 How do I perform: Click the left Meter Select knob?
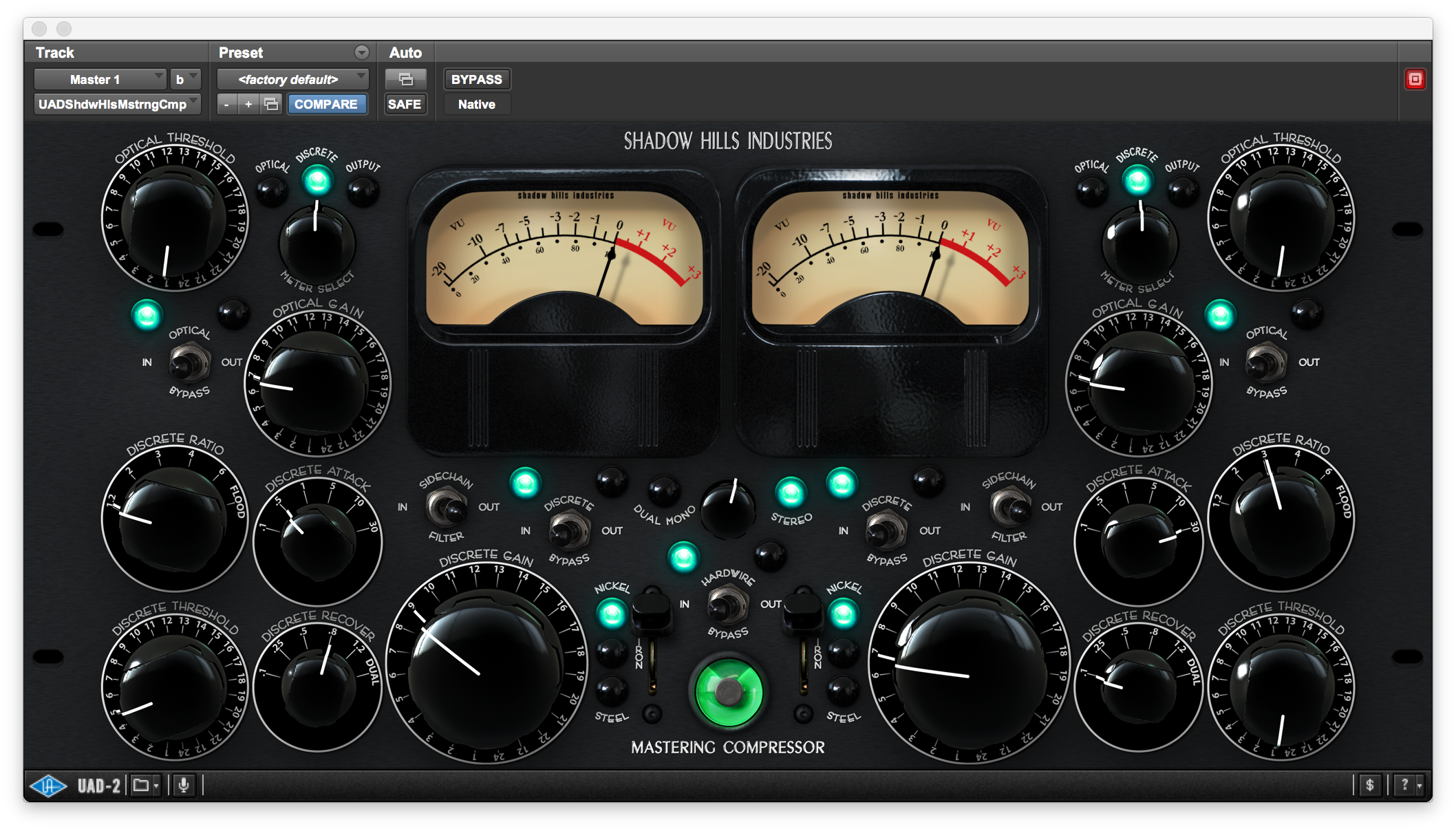pyautogui.click(x=317, y=242)
